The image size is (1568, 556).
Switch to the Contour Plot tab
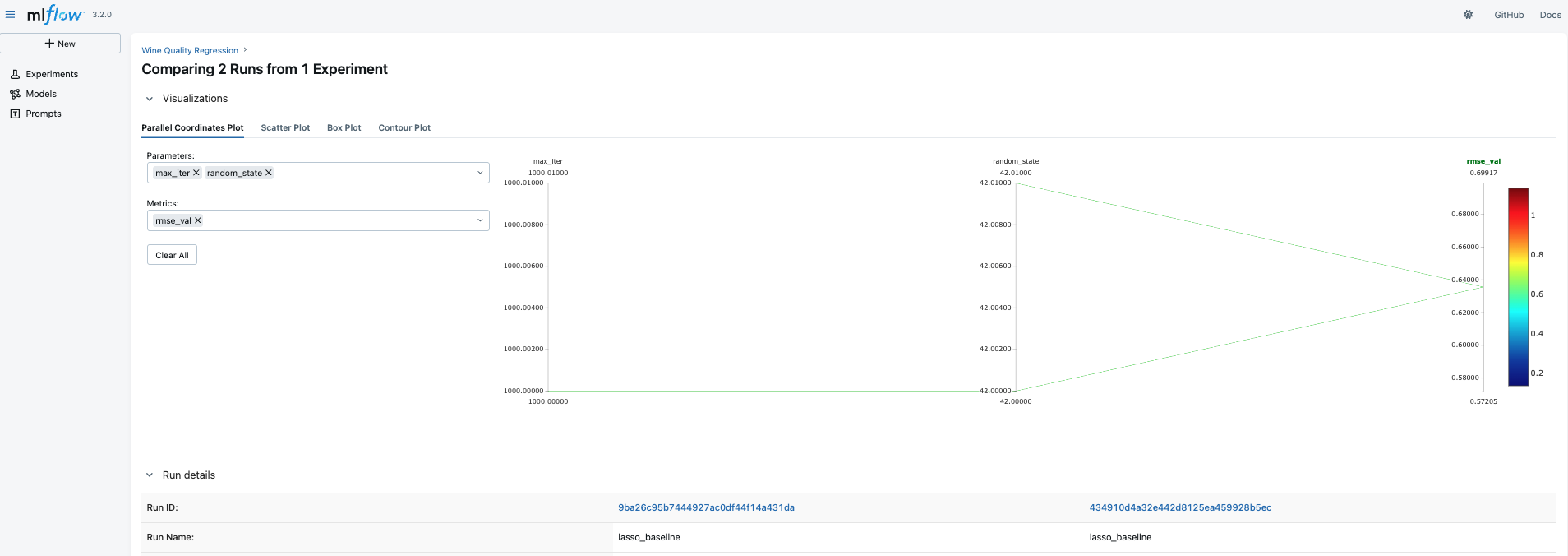404,128
